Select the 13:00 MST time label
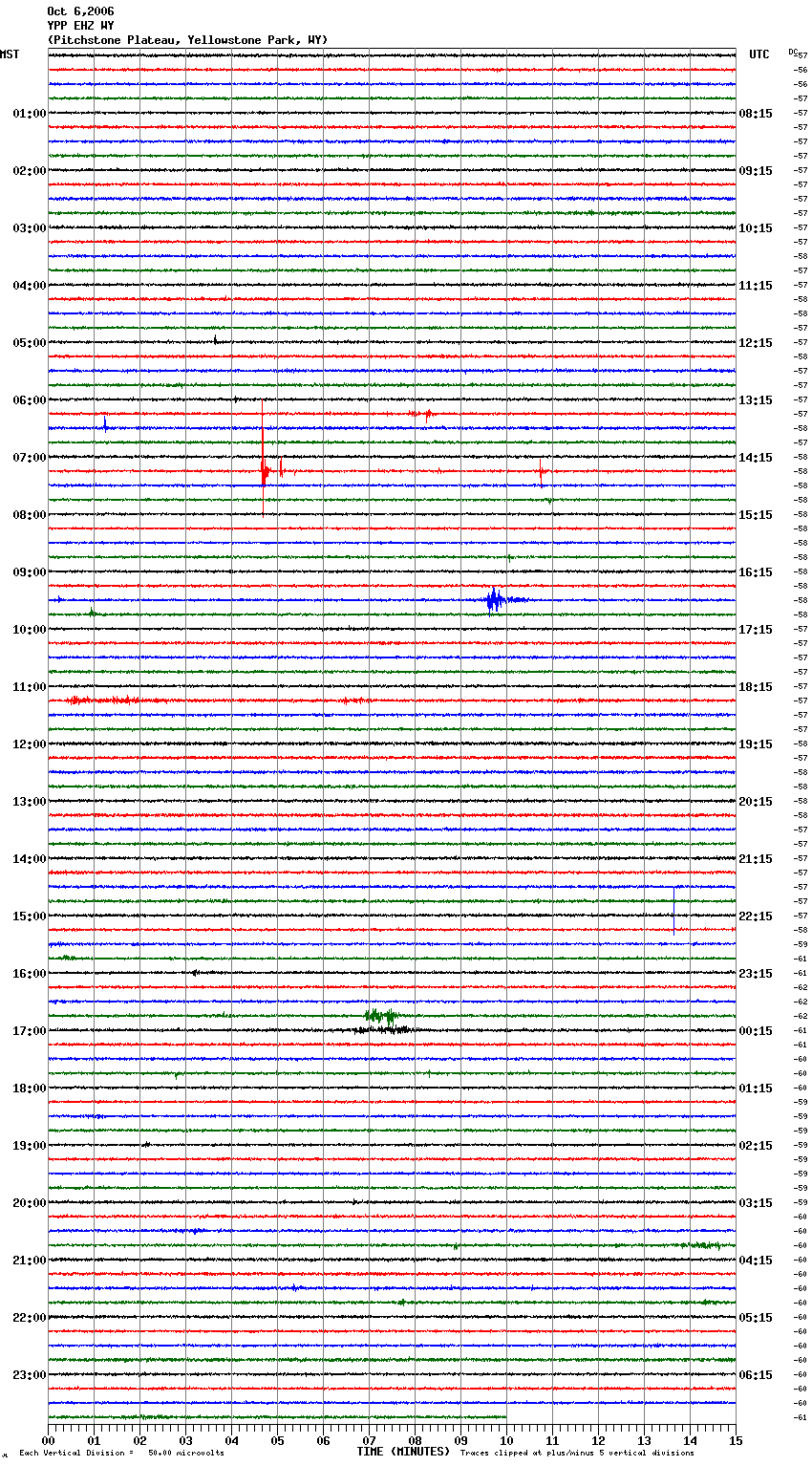This screenshot has width=812, height=1466. pyautogui.click(x=30, y=802)
